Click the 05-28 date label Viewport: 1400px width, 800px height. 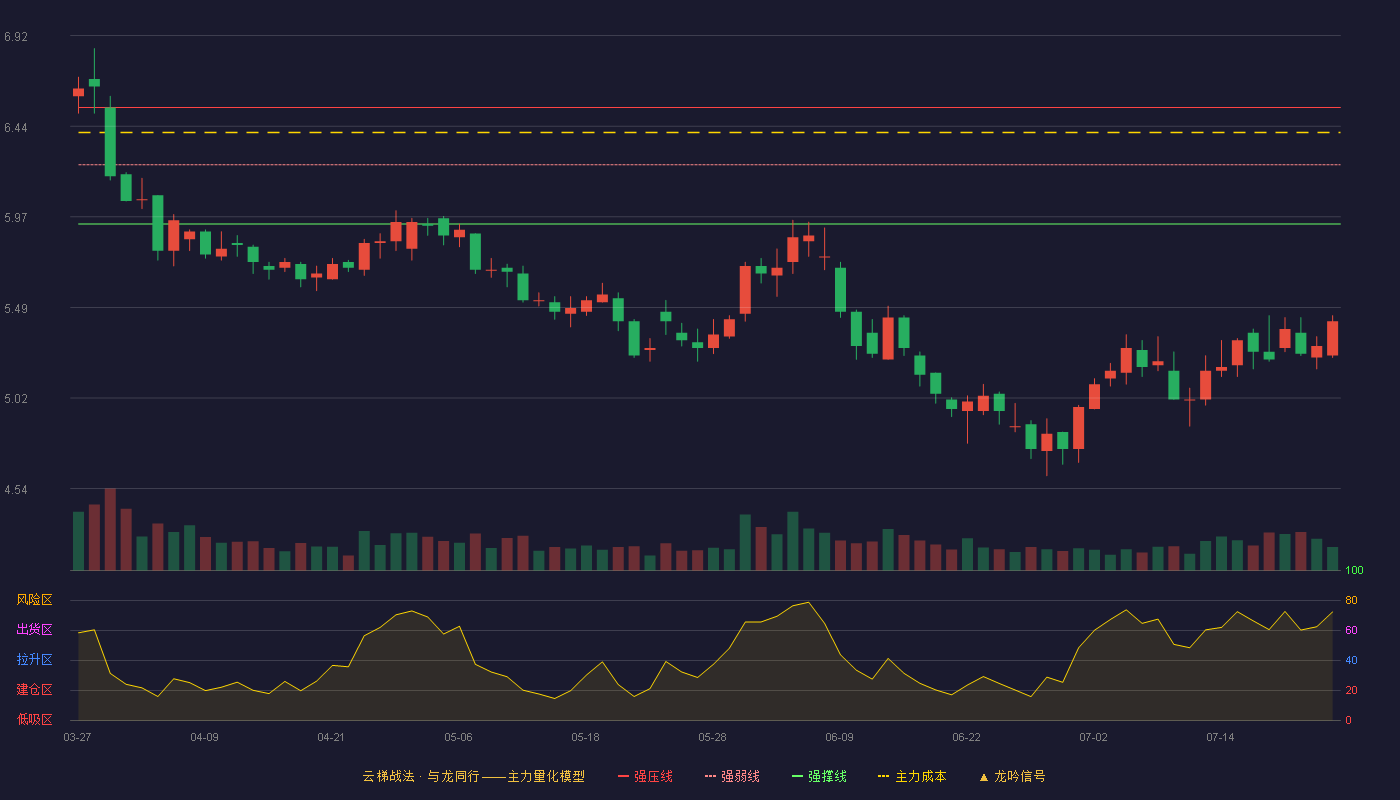tap(712, 737)
